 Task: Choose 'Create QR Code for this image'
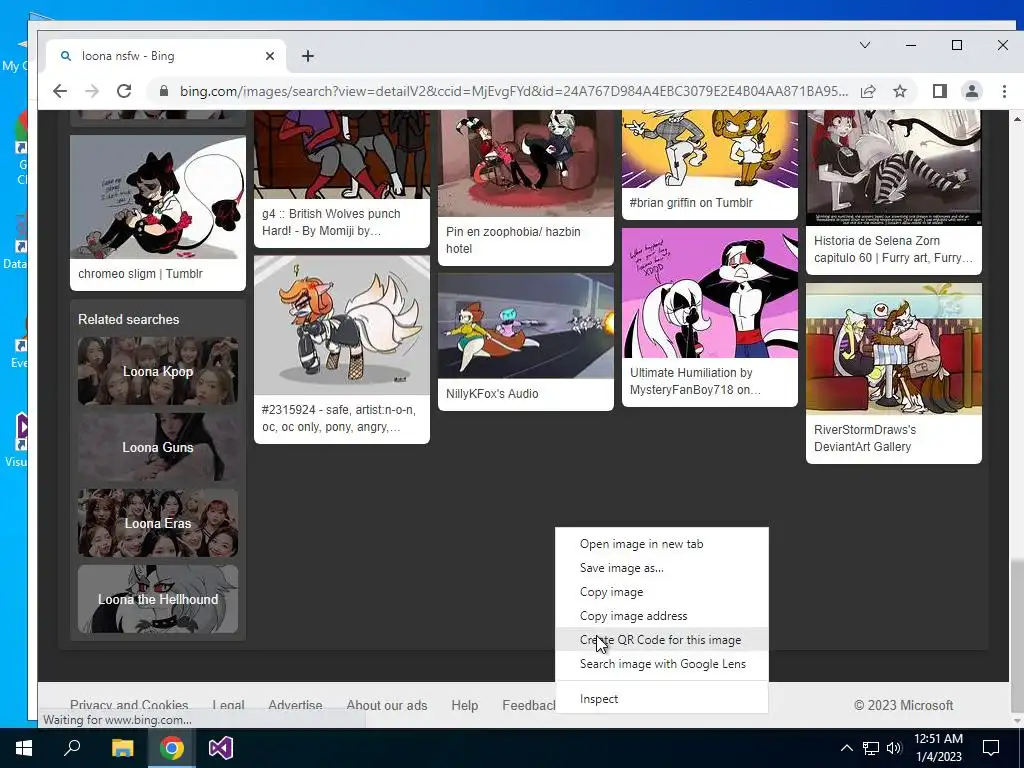662,640
